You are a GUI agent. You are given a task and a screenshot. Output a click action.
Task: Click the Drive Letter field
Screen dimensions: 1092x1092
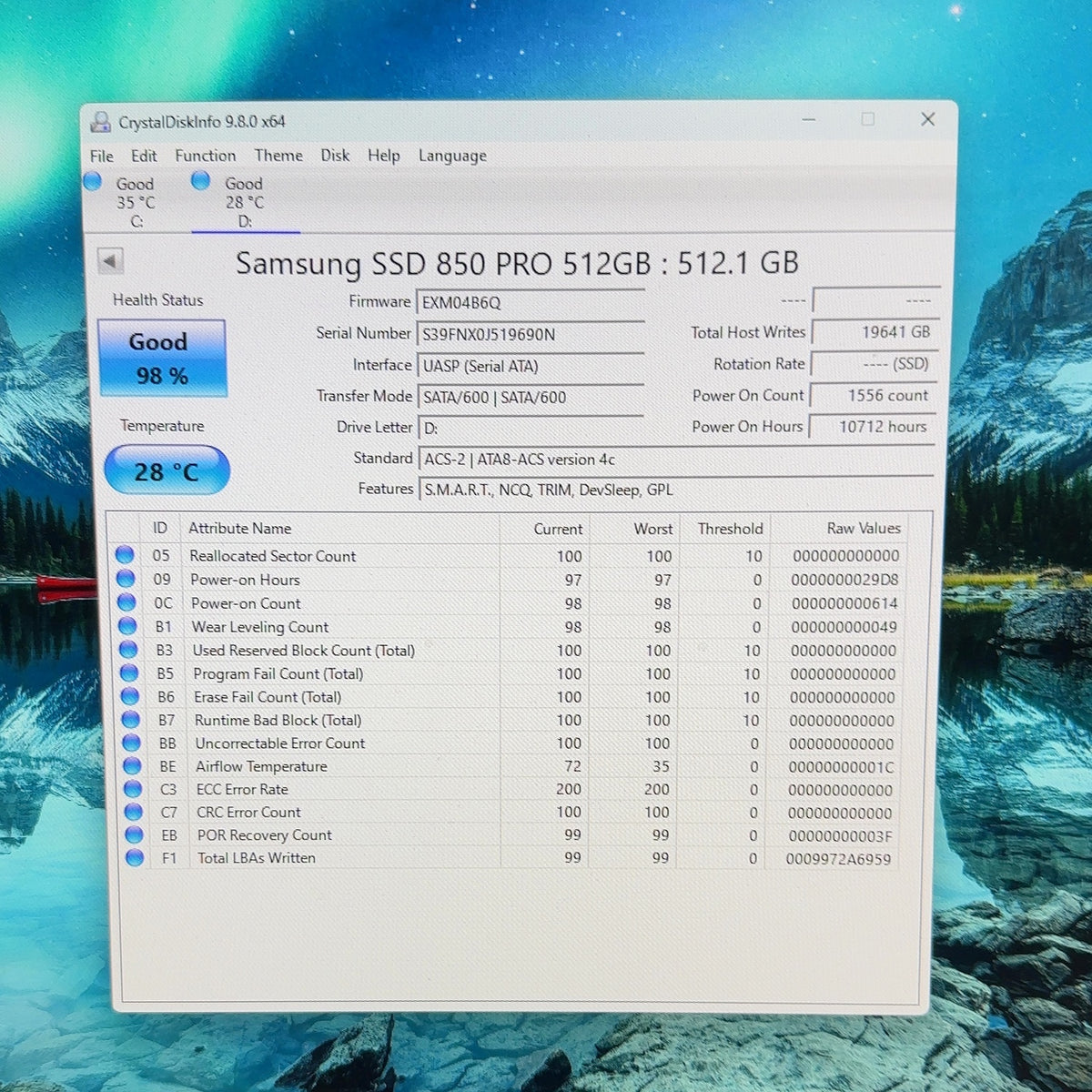click(x=531, y=428)
